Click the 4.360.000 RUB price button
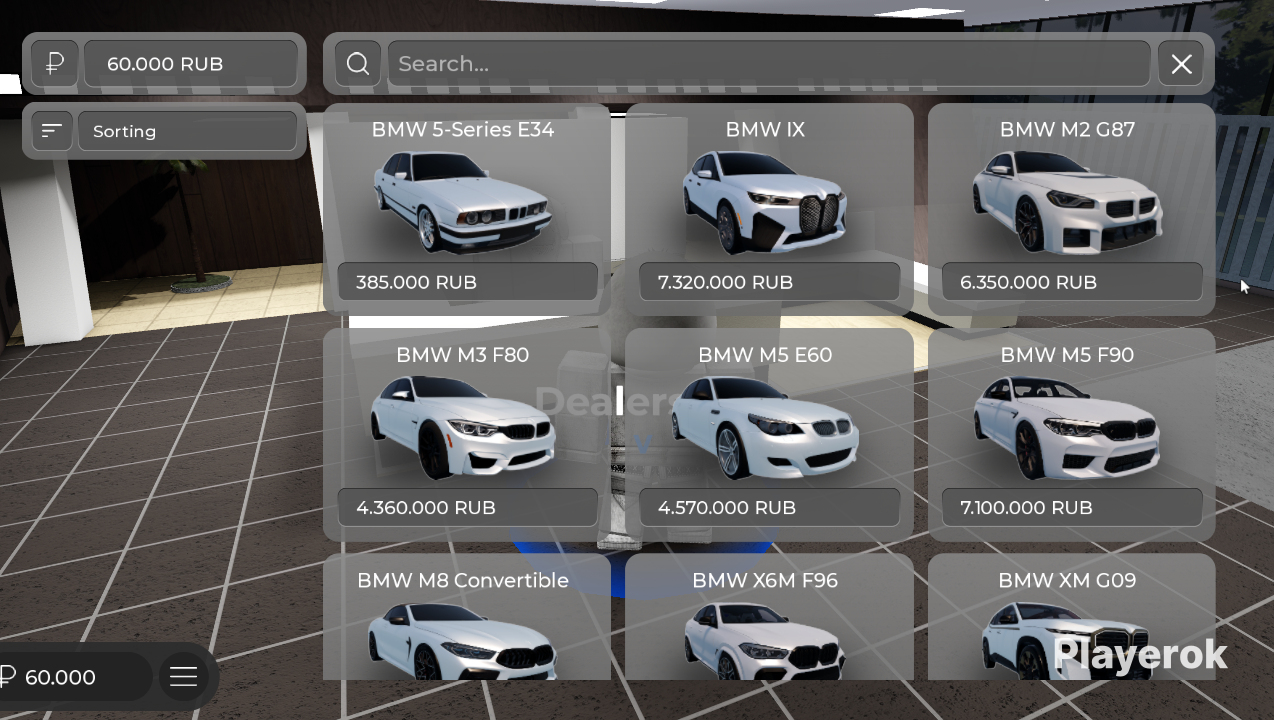This screenshot has width=1274, height=720. pos(467,507)
